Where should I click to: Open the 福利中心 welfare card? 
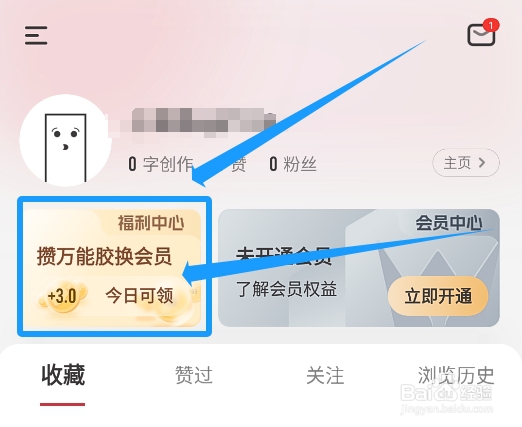[114, 267]
